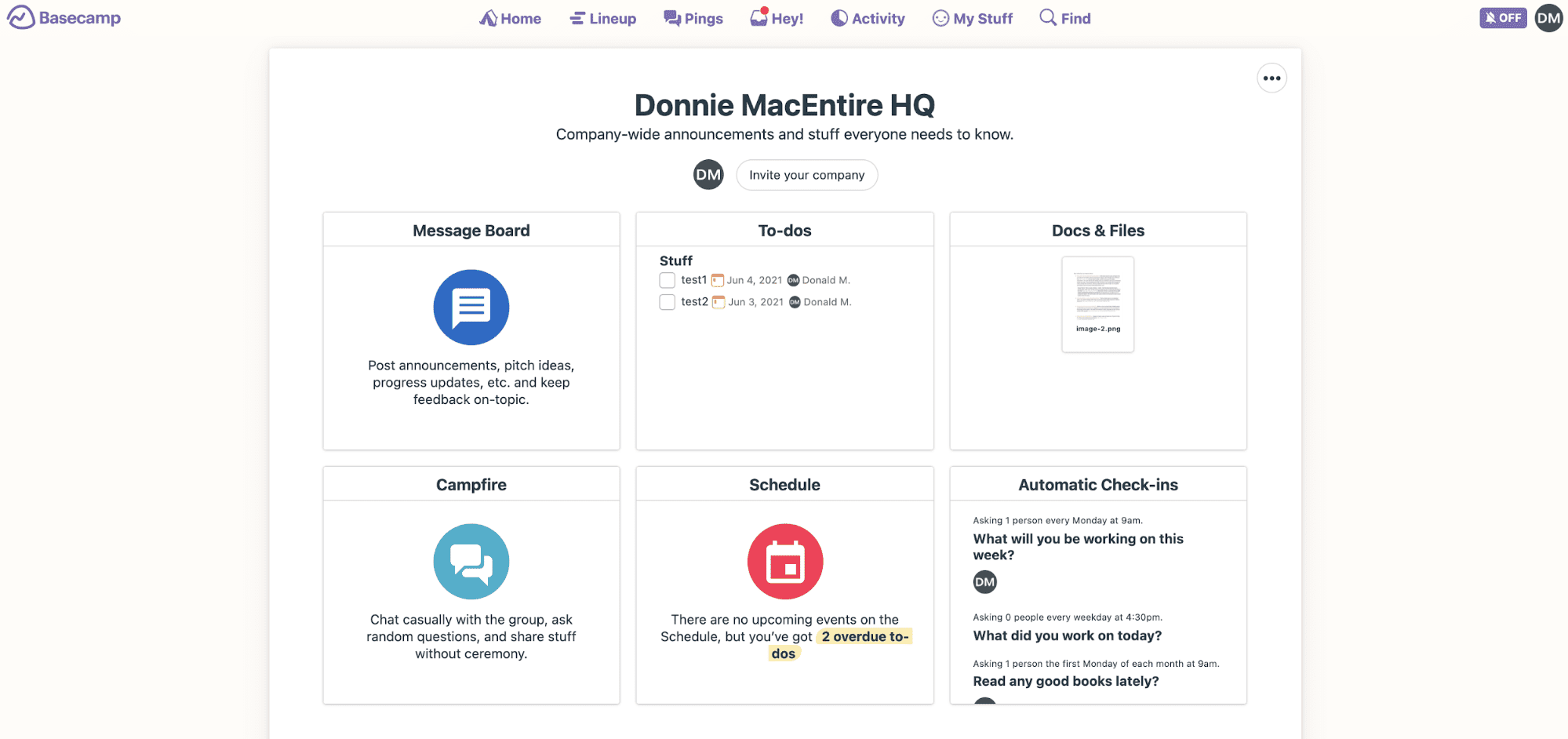Click the test2 to-do title
1568x739 pixels.
pyautogui.click(x=695, y=302)
